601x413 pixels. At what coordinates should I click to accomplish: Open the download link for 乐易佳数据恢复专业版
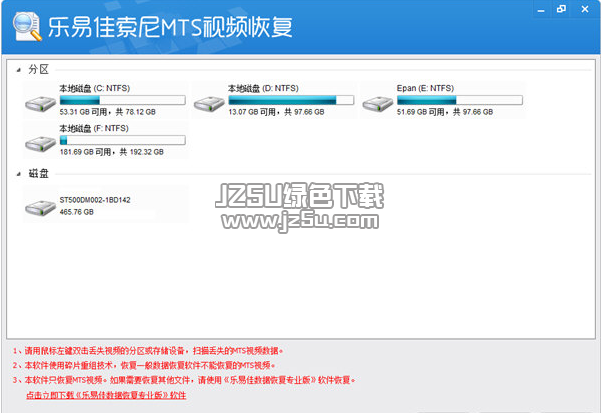106,395
